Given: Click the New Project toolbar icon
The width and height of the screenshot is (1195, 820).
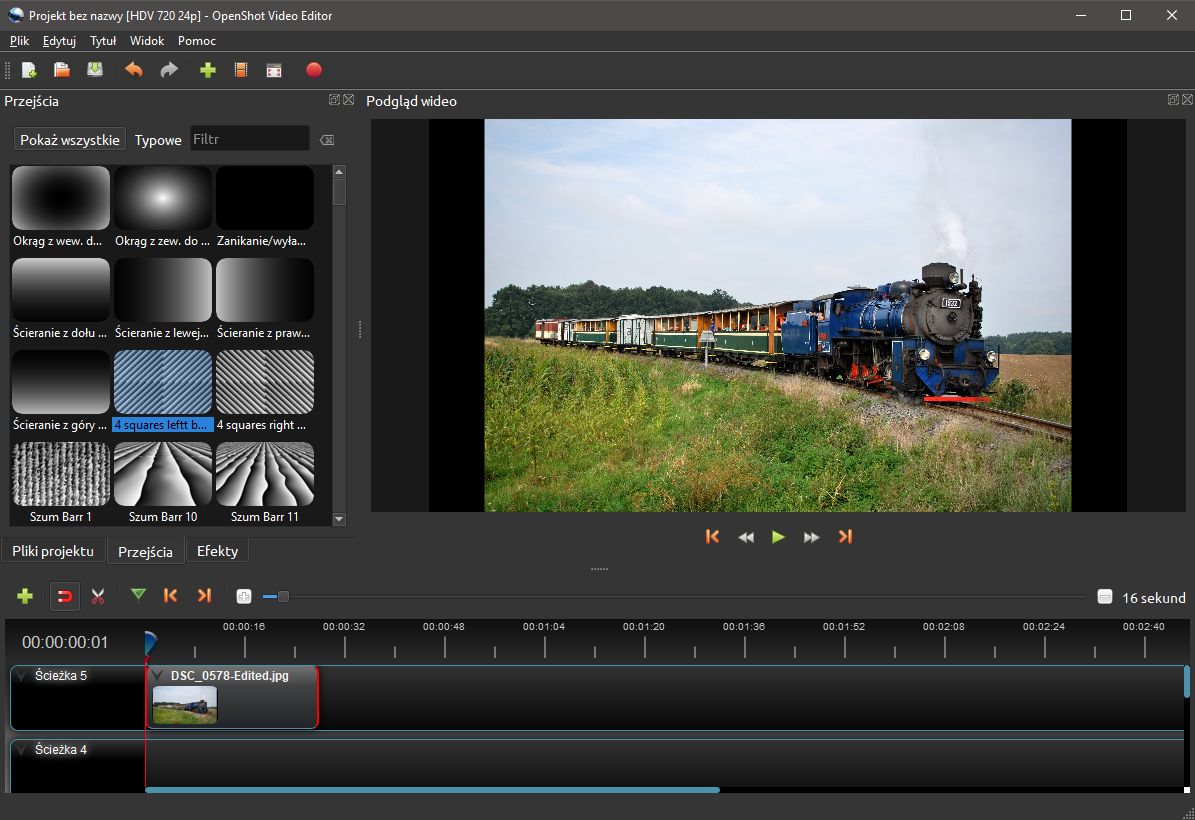Looking at the screenshot, I should pos(29,70).
